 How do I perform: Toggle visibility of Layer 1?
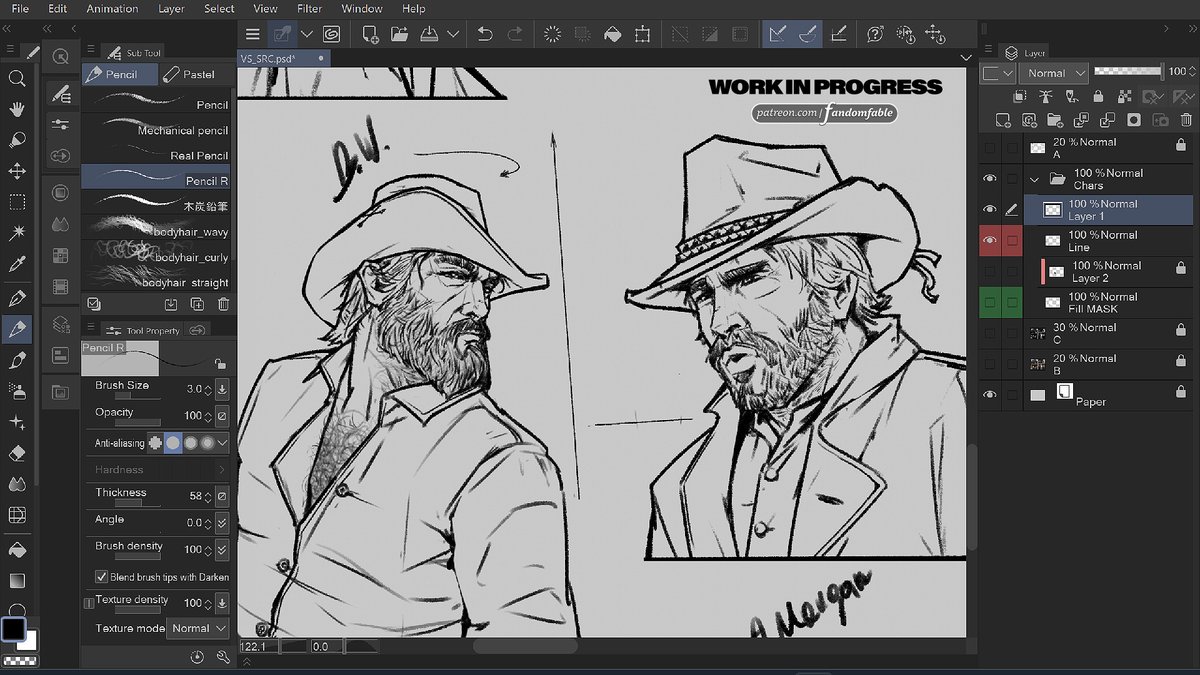click(x=990, y=210)
